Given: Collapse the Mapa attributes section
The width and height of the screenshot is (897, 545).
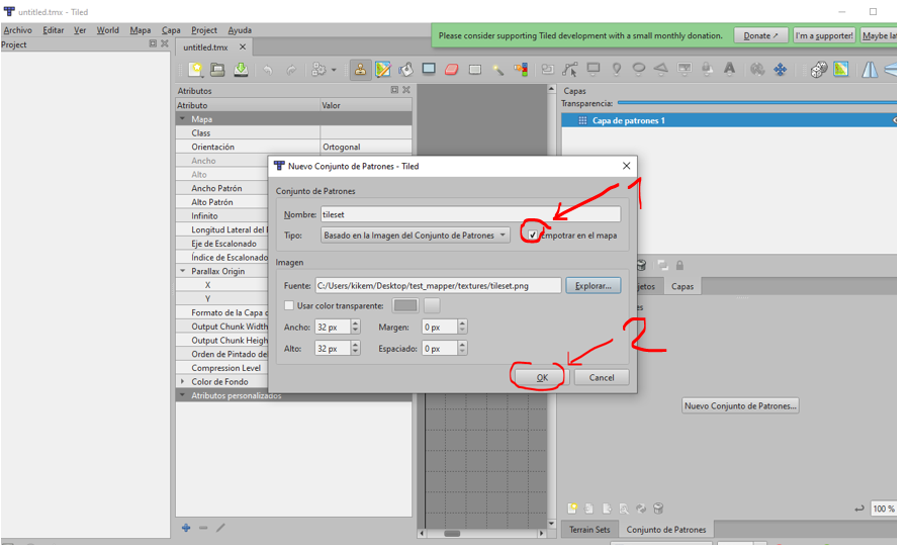Looking at the screenshot, I should [x=183, y=119].
